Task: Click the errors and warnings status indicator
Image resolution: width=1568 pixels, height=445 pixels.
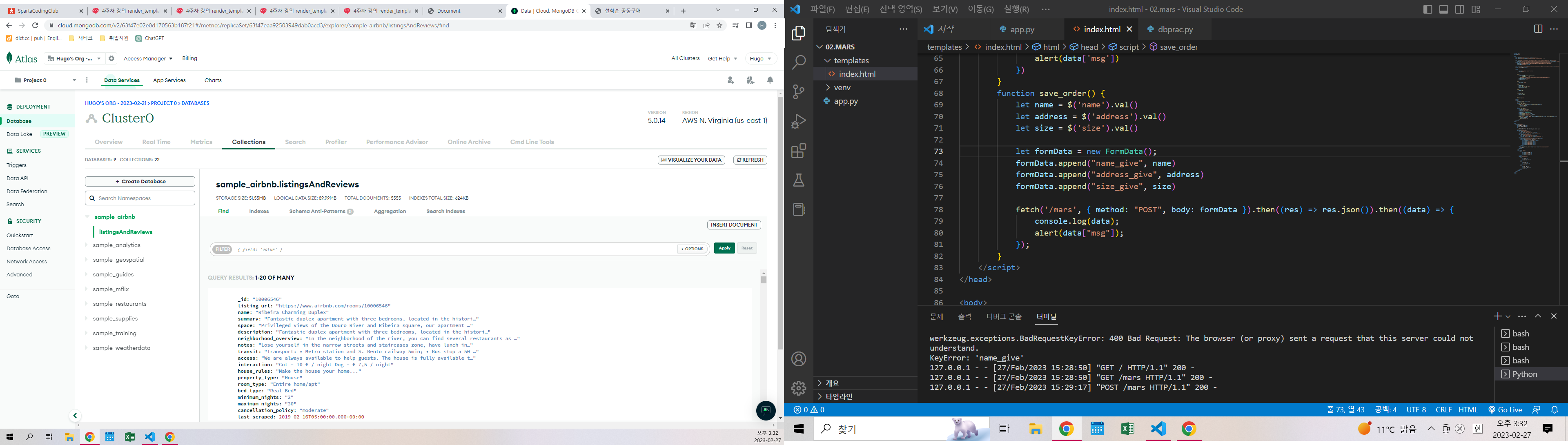Action: click(809, 410)
